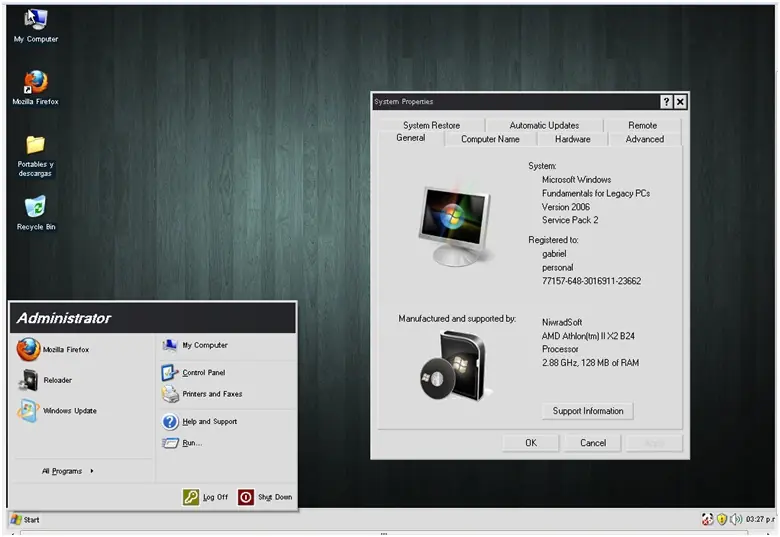
Task: Click the question mark help button in System Properties
Action: [x=666, y=102]
